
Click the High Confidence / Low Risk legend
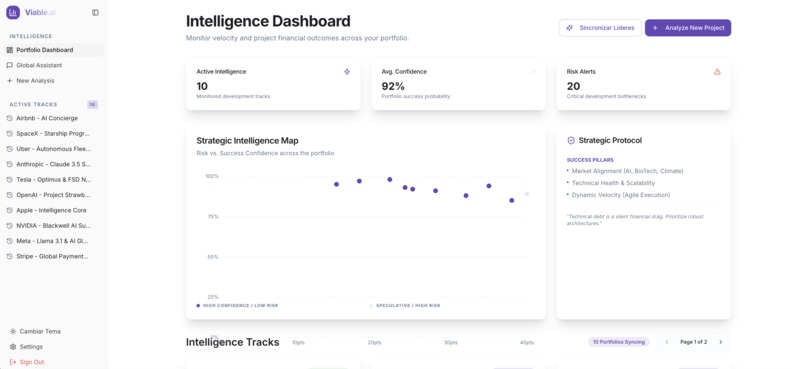pyautogui.click(x=237, y=306)
